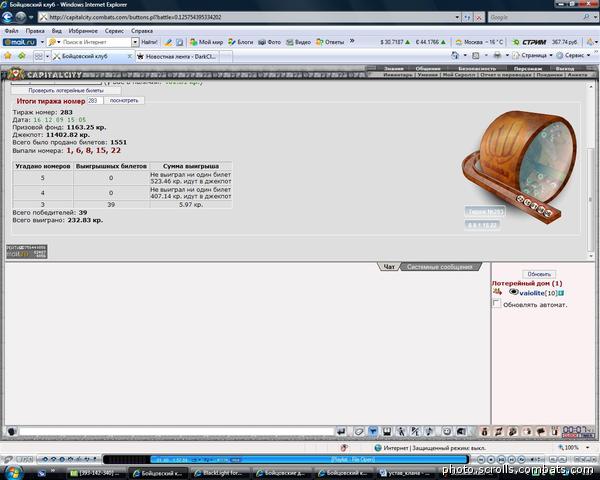Screen dimensions: 600x480
Task: Click the globe zone icon in status bar
Action: 378,447
